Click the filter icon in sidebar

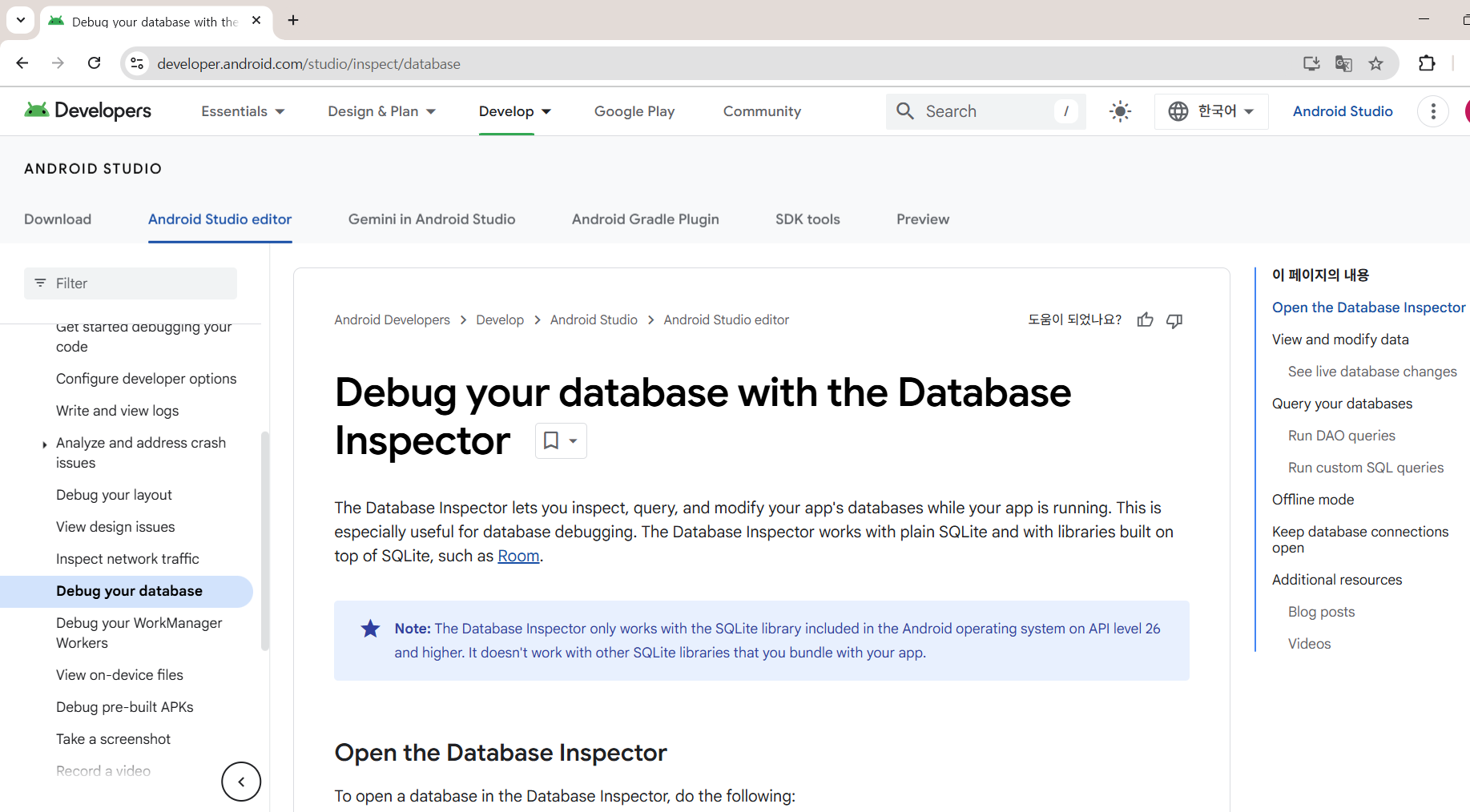tap(40, 283)
